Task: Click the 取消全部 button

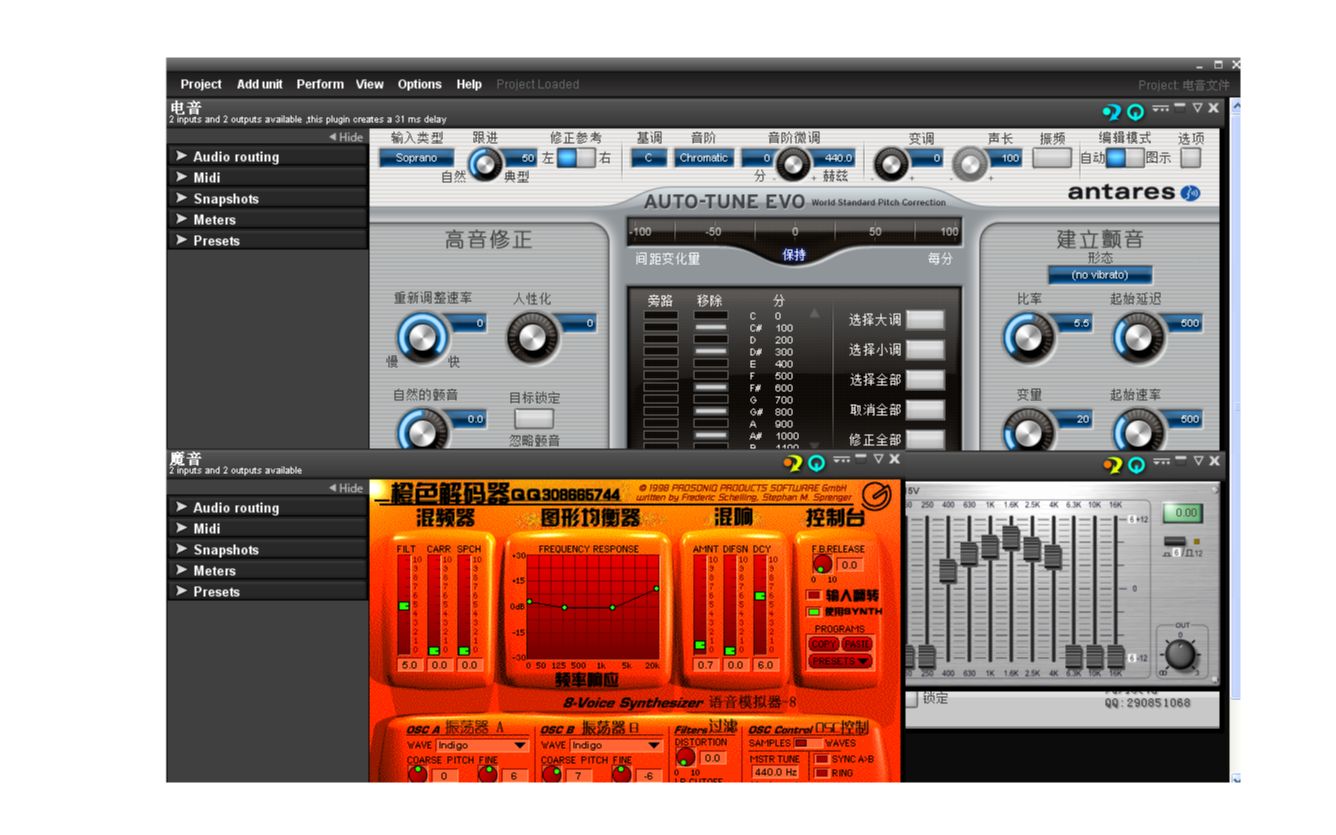Action: (925, 410)
